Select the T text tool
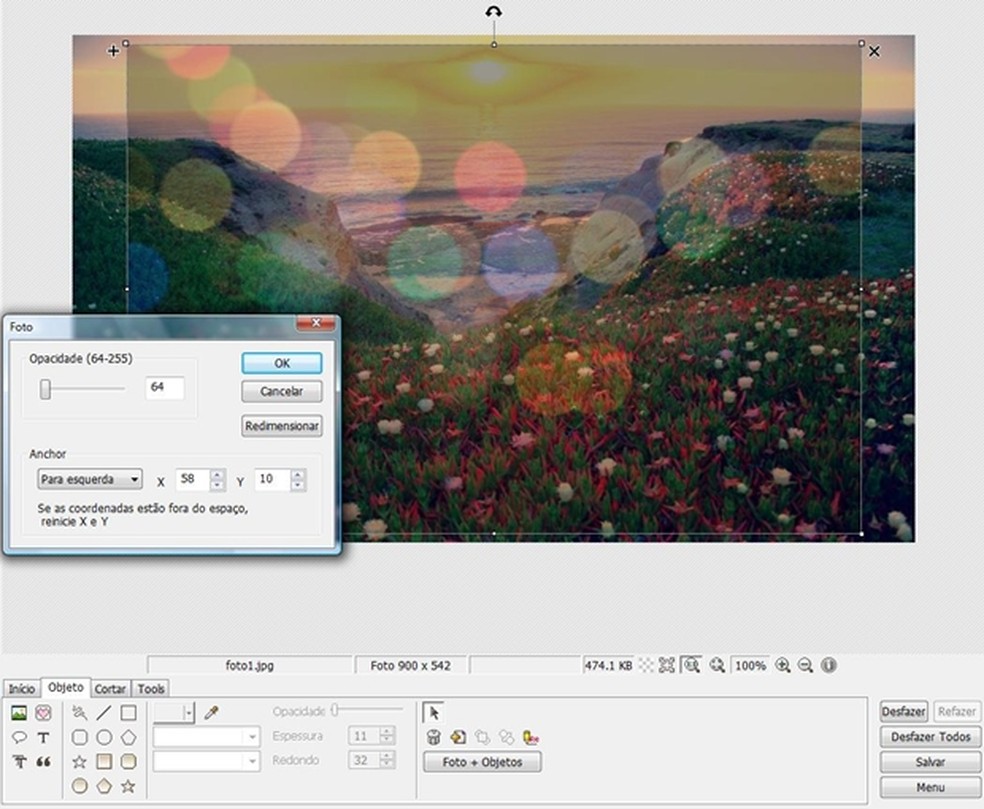This screenshot has height=809, width=984. pos(43,737)
